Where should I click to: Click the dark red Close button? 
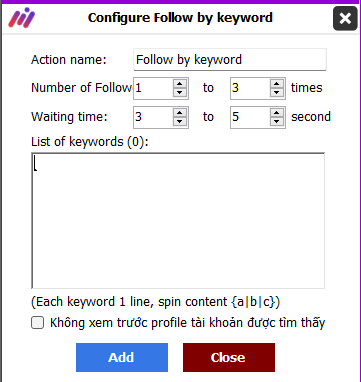[x=229, y=357]
